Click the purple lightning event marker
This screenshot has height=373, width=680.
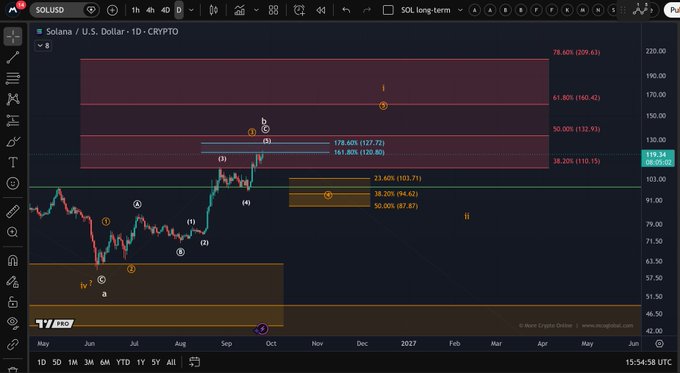(262, 329)
